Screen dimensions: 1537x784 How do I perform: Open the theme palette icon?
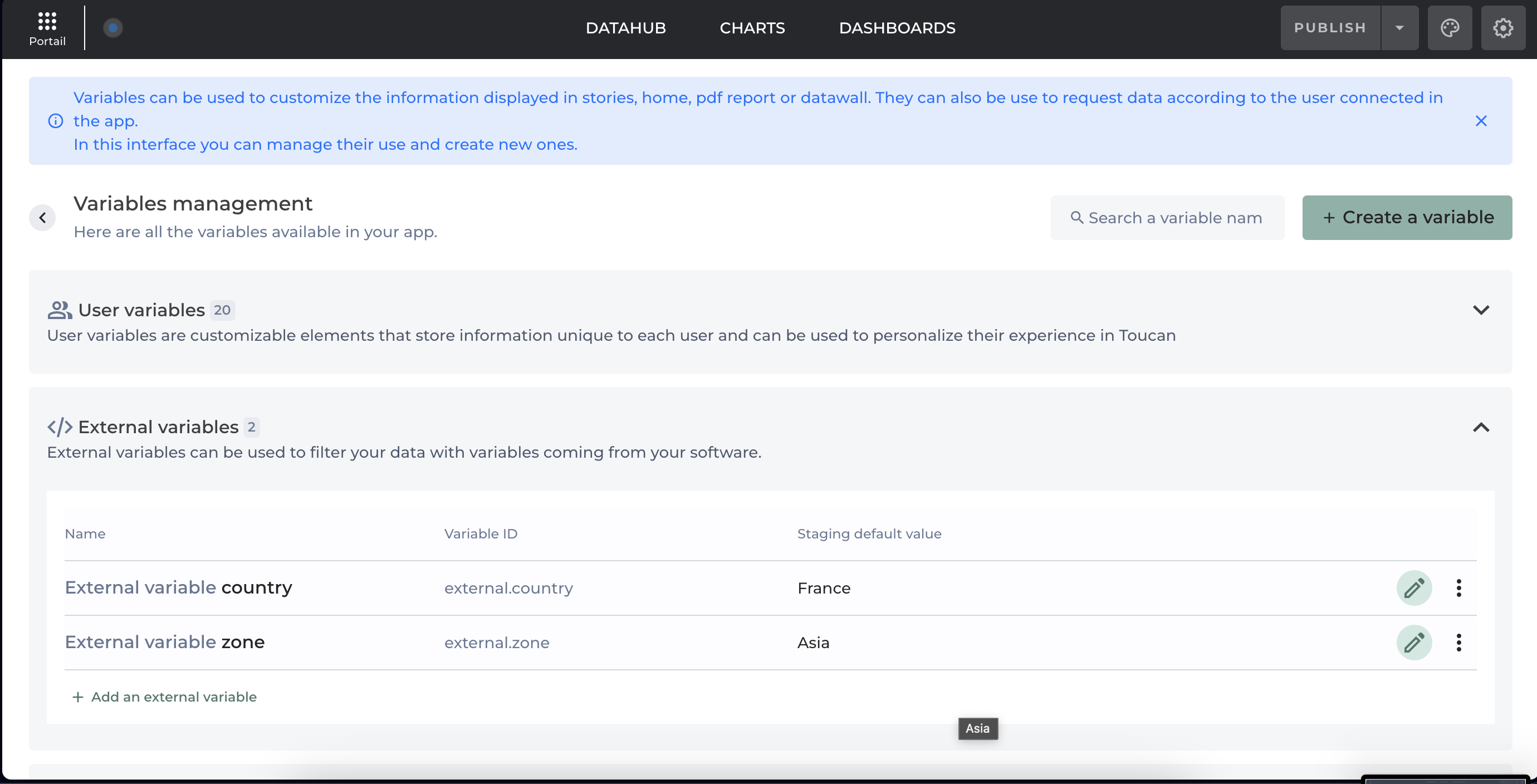pos(1449,28)
